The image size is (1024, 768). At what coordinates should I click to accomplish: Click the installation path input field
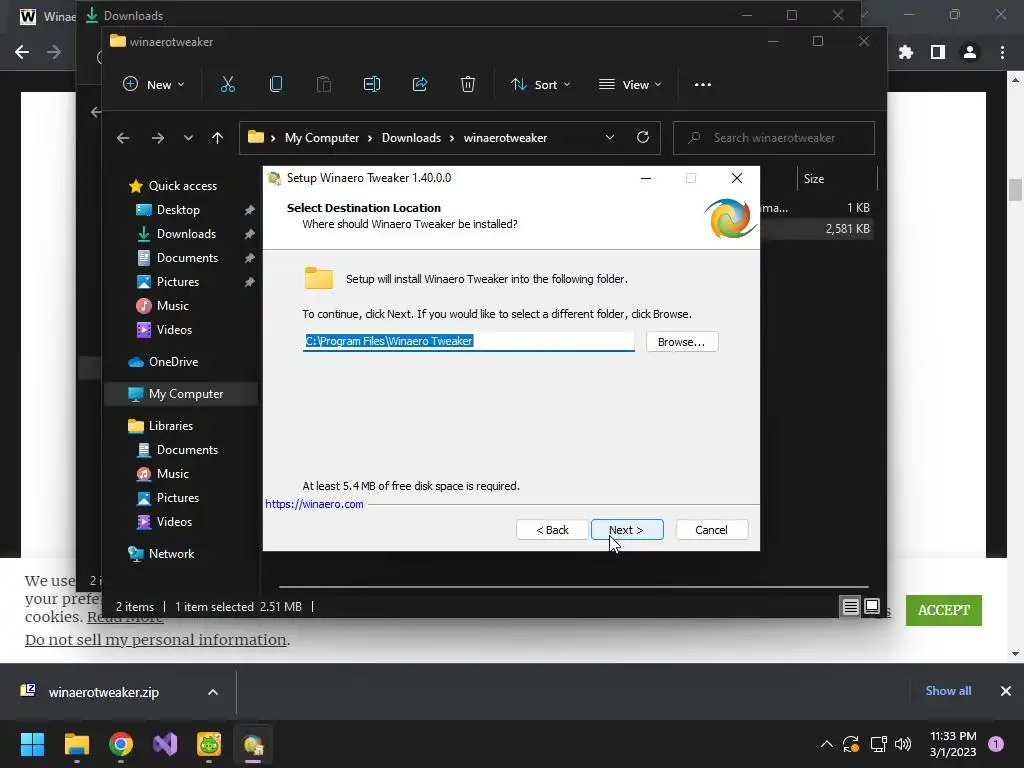(468, 342)
